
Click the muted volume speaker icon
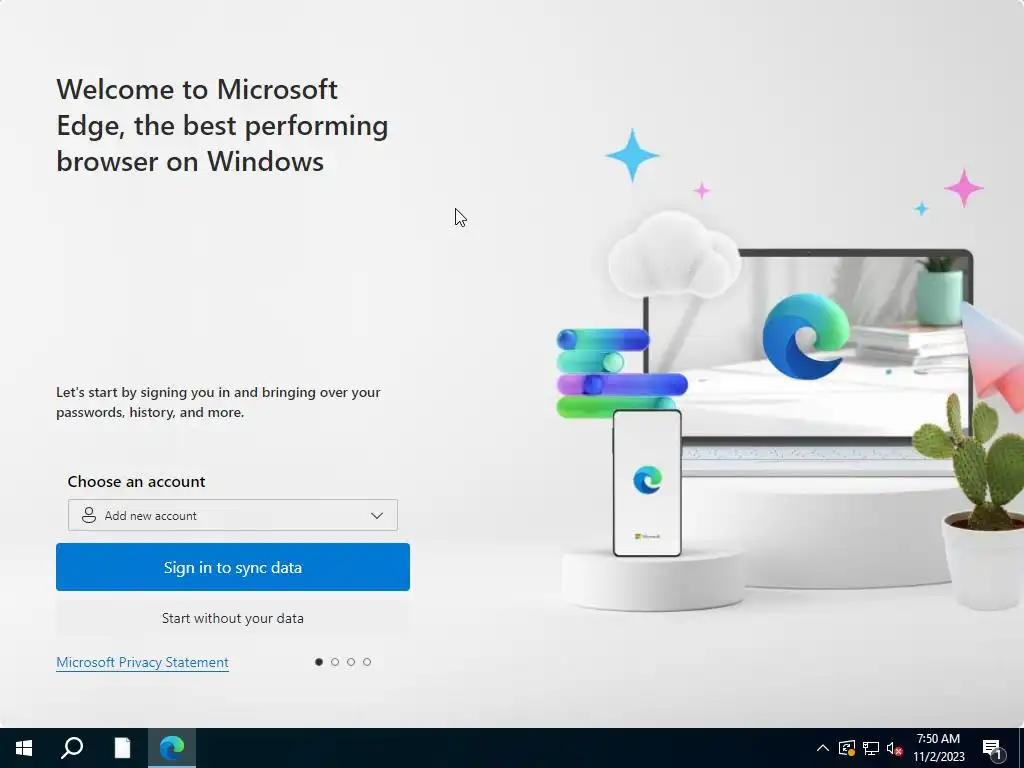(895, 748)
